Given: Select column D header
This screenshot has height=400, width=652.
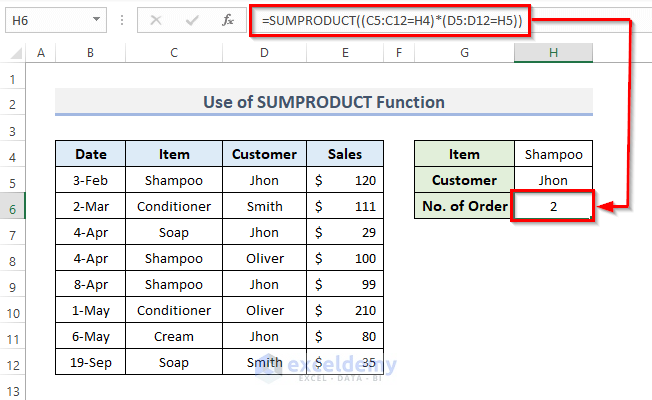Looking at the screenshot, I should pyautogui.click(x=264, y=53).
